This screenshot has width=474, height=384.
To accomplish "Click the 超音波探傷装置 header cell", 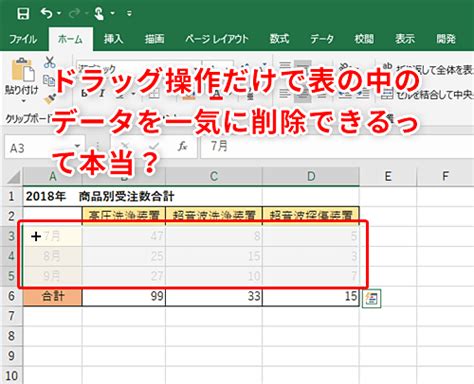I will (311, 216).
